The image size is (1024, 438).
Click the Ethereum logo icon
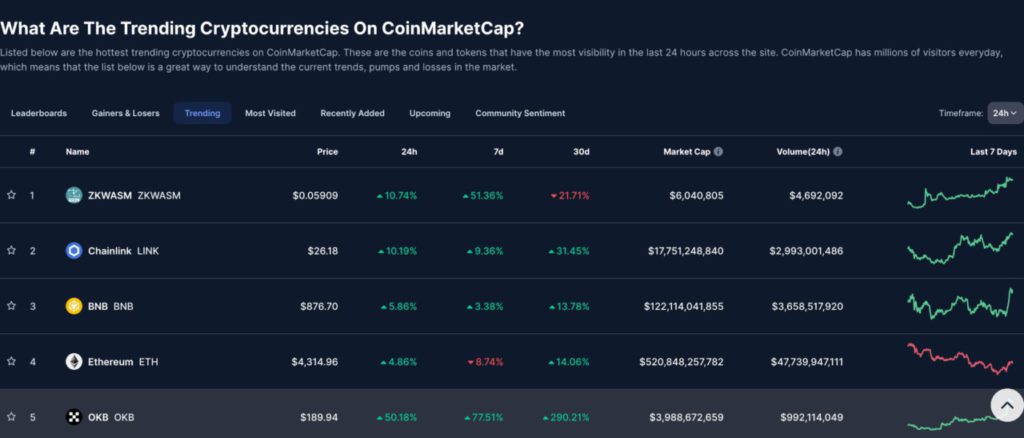(x=73, y=362)
